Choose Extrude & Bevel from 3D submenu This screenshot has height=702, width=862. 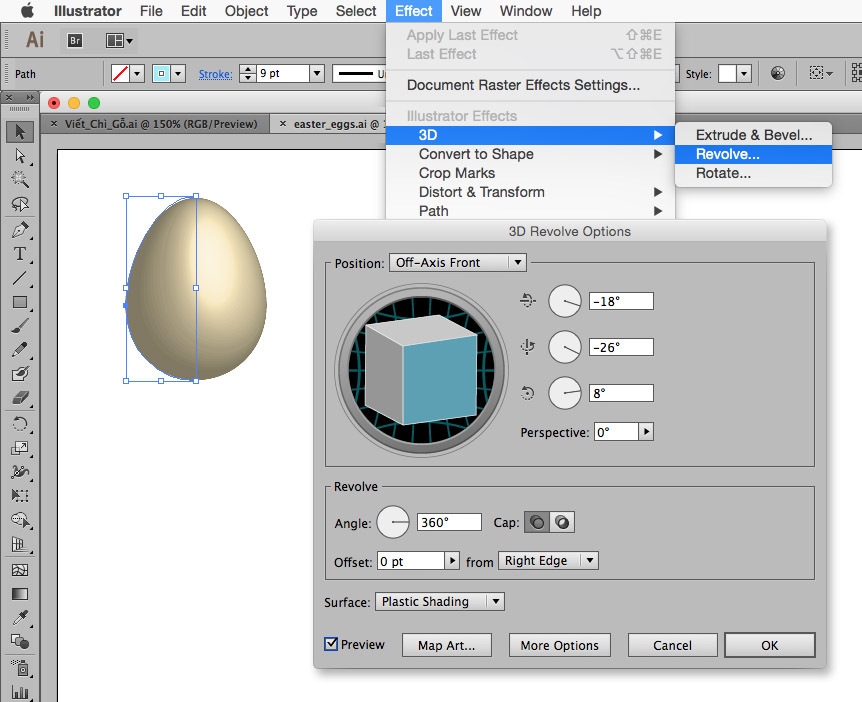753,135
